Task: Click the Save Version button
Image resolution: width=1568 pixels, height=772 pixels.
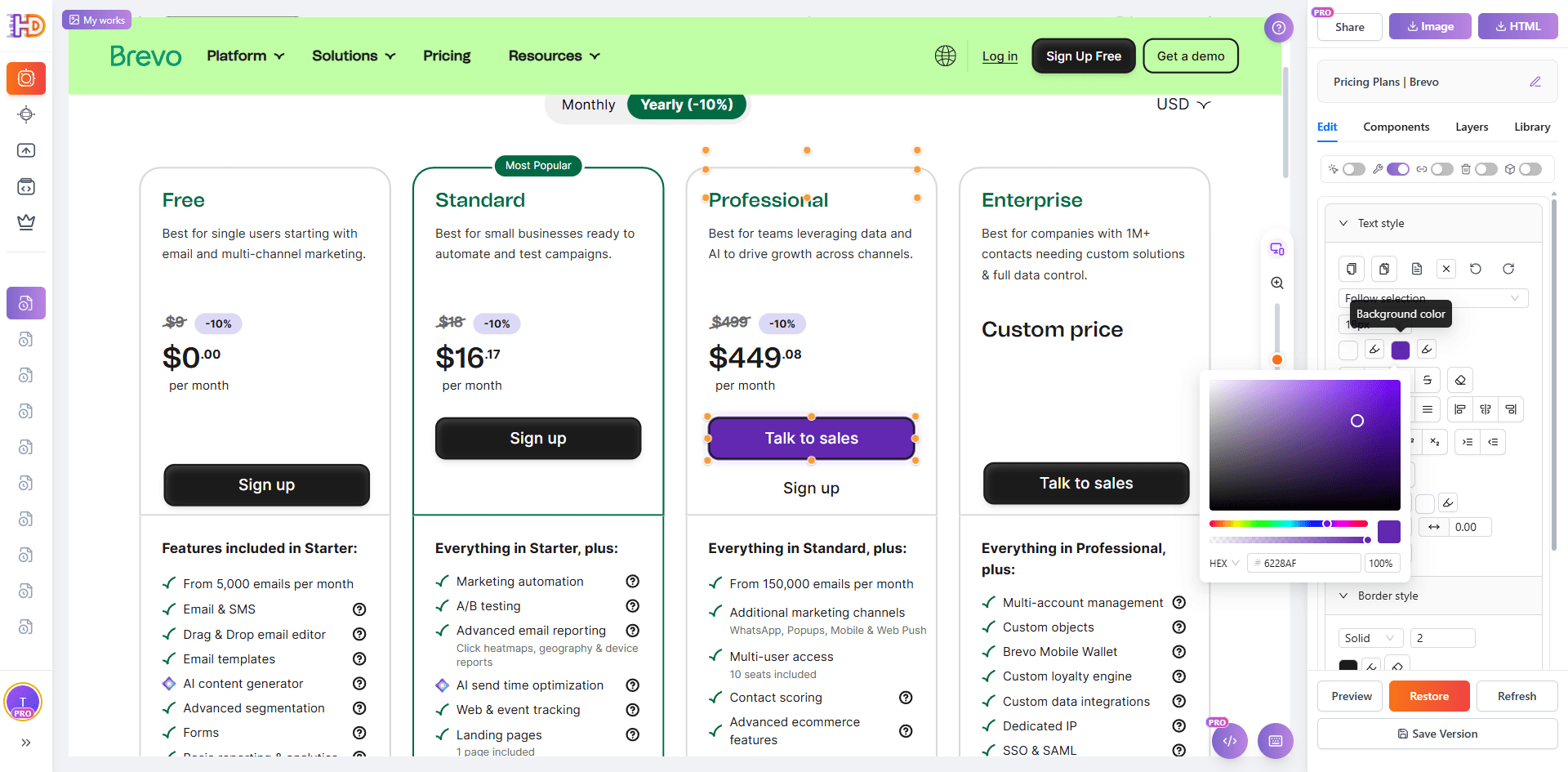Action: [1437, 734]
